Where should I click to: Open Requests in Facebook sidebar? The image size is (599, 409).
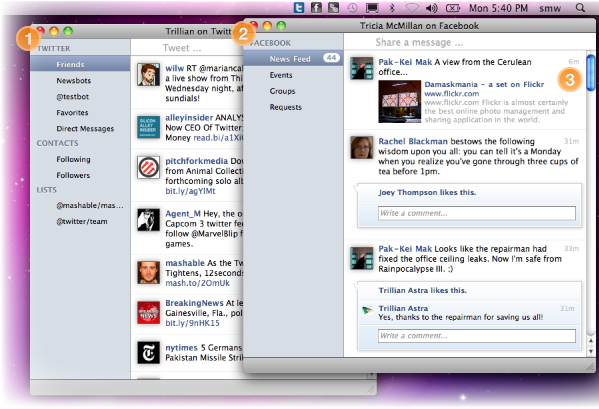[293, 107]
